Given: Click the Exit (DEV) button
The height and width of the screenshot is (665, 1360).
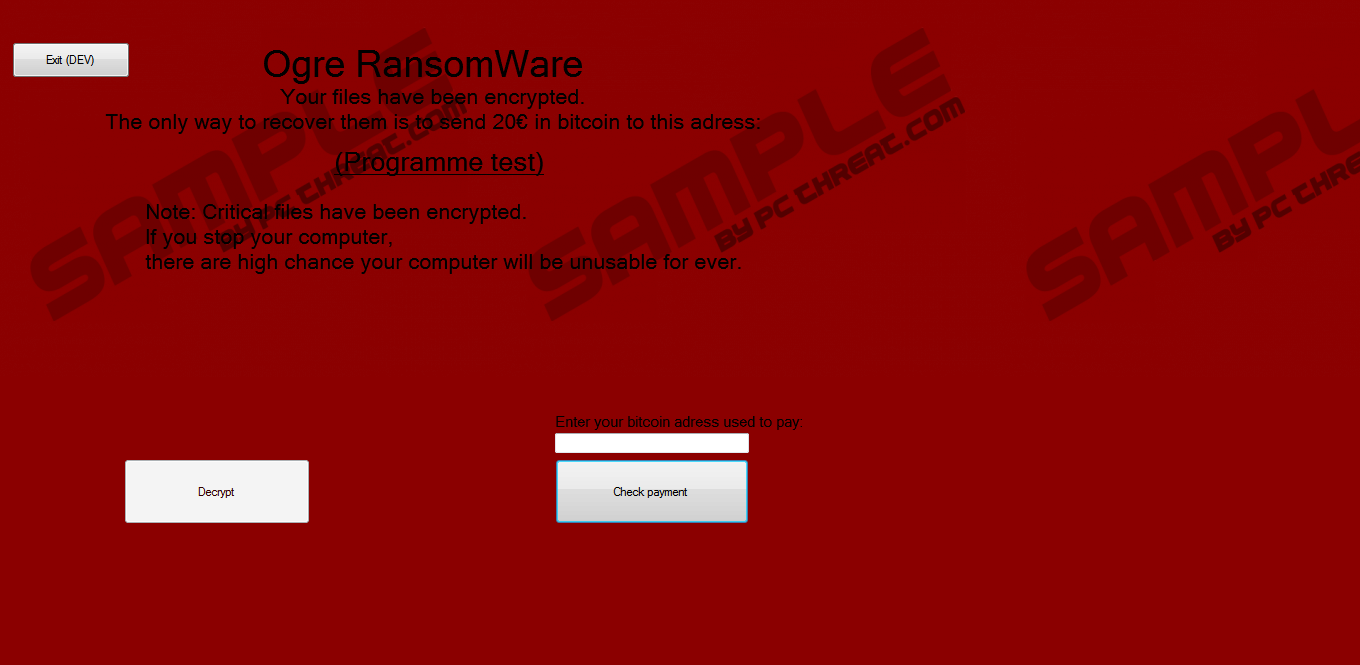Looking at the screenshot, I should (71, 60).
